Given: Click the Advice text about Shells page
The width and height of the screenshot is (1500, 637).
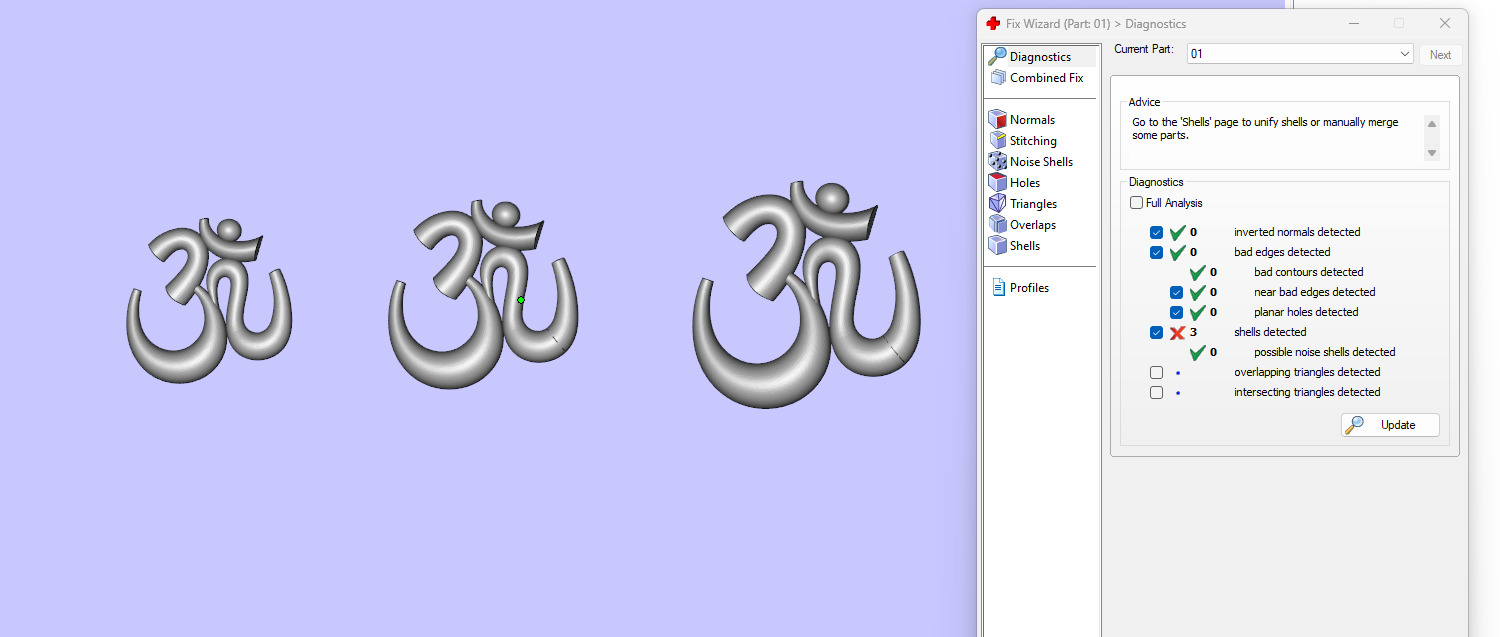Looking at the screenshot, I should [x=1265, y=128].
